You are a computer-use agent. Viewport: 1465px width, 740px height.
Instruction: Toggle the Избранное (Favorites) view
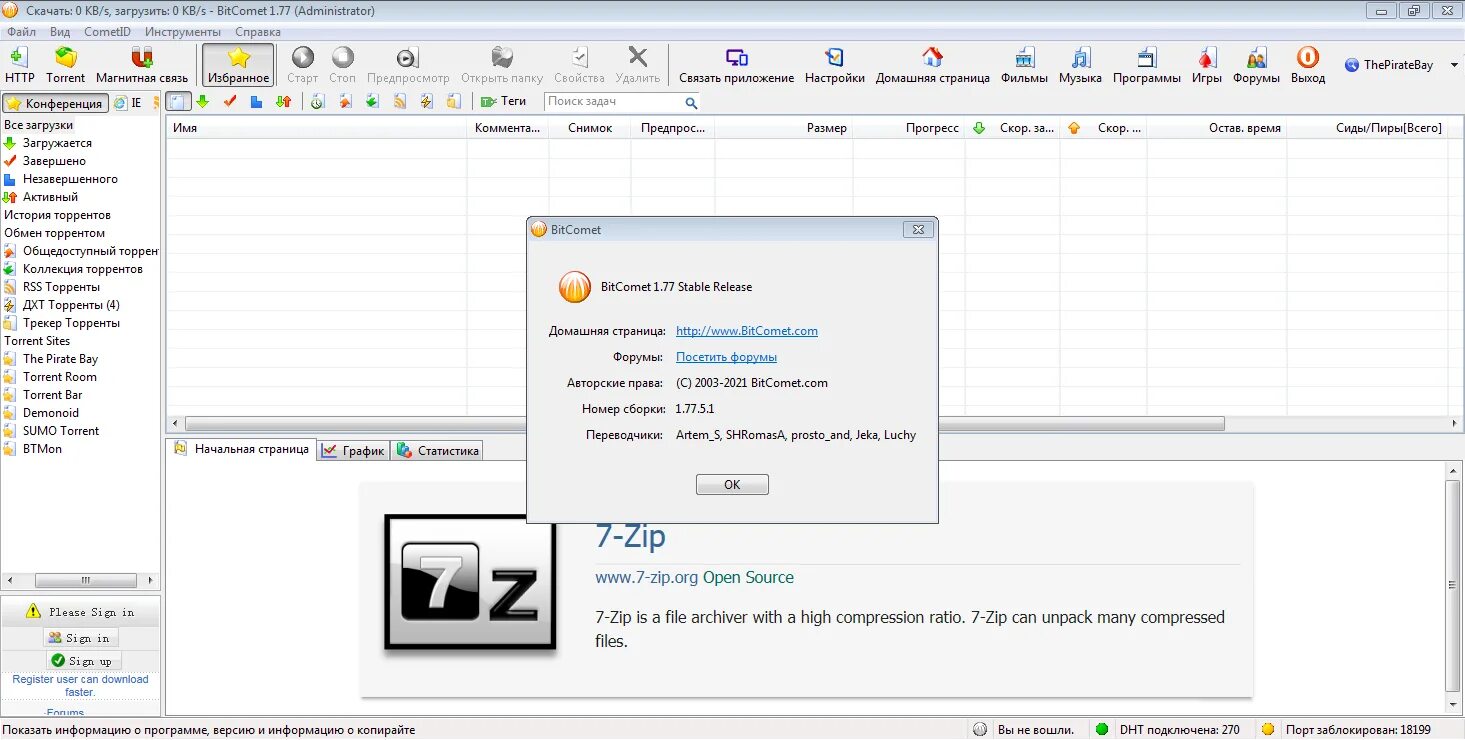238,64
